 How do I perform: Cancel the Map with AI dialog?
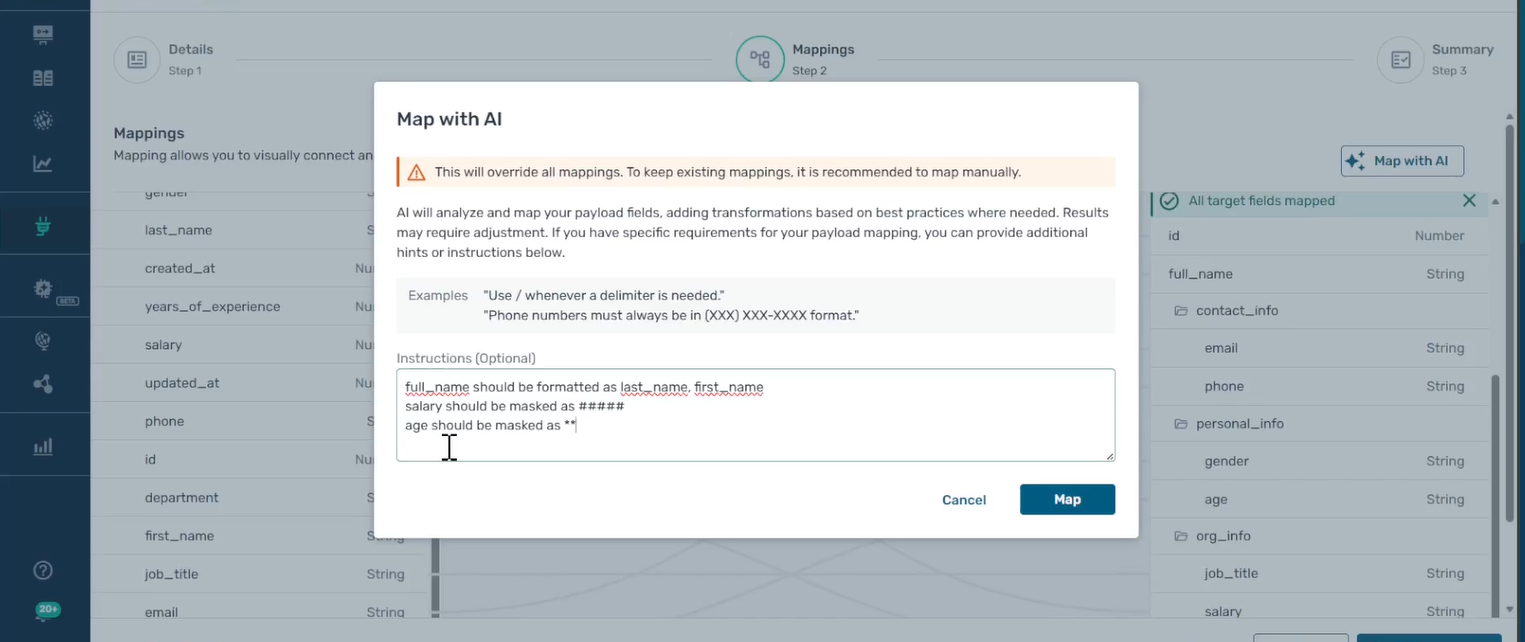point(964,500)
